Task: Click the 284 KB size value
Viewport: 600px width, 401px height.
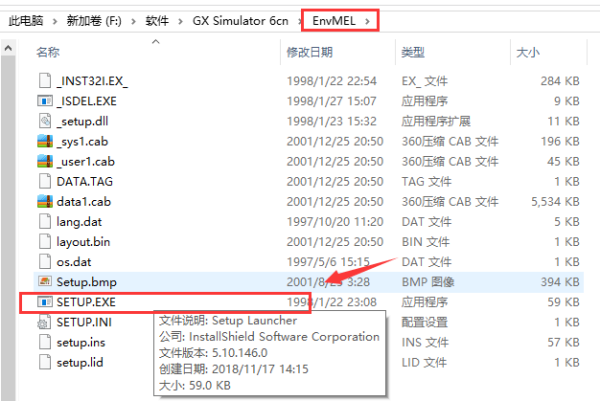Action: pos(560,81)
